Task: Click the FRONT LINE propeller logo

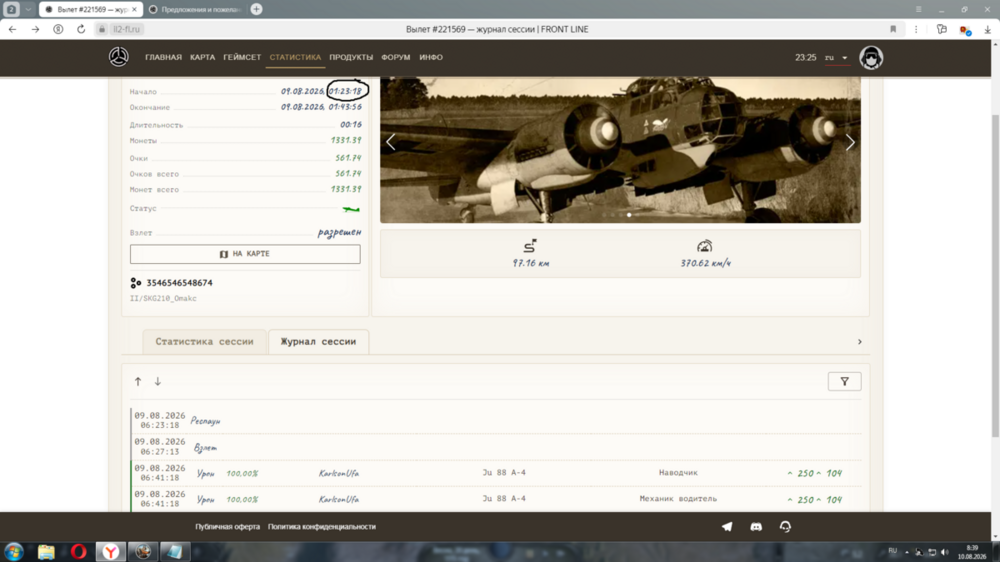Action: point(119,57)
